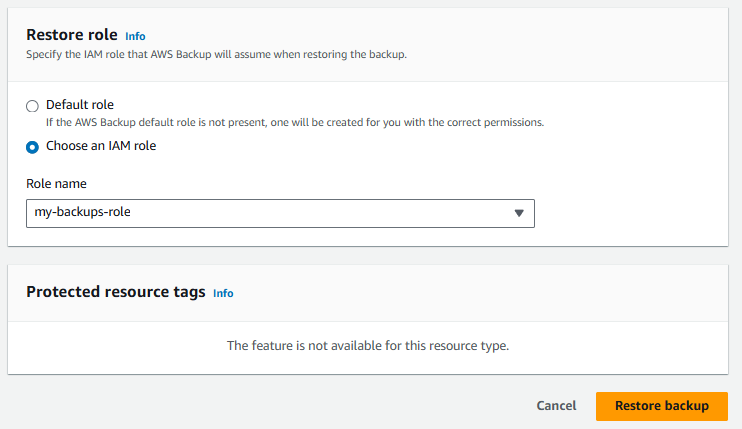Click the IAM role description under Restore role
The width and height of the screenshot is (742, 429).
point(216,54)
